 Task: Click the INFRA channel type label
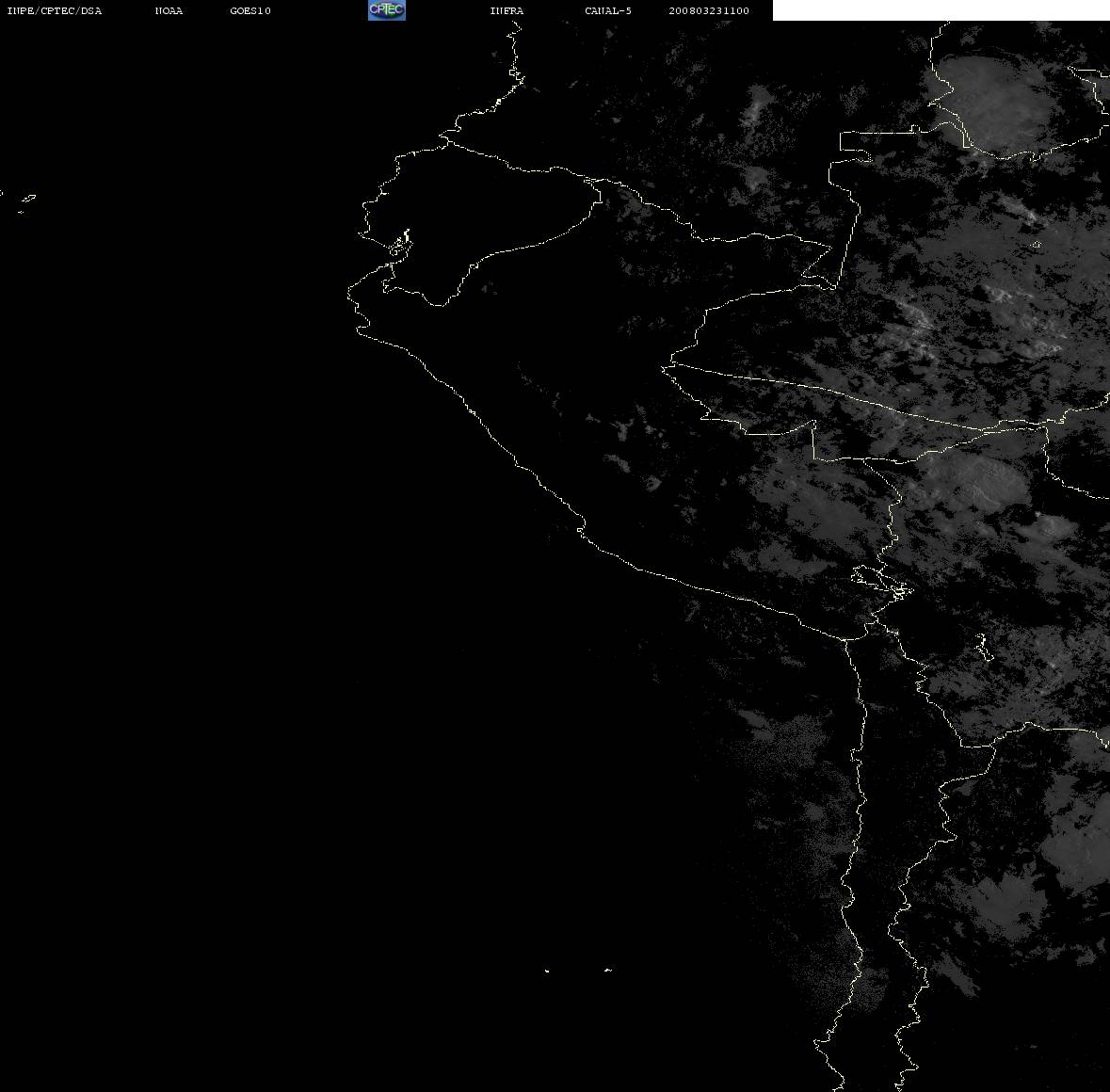507,10
